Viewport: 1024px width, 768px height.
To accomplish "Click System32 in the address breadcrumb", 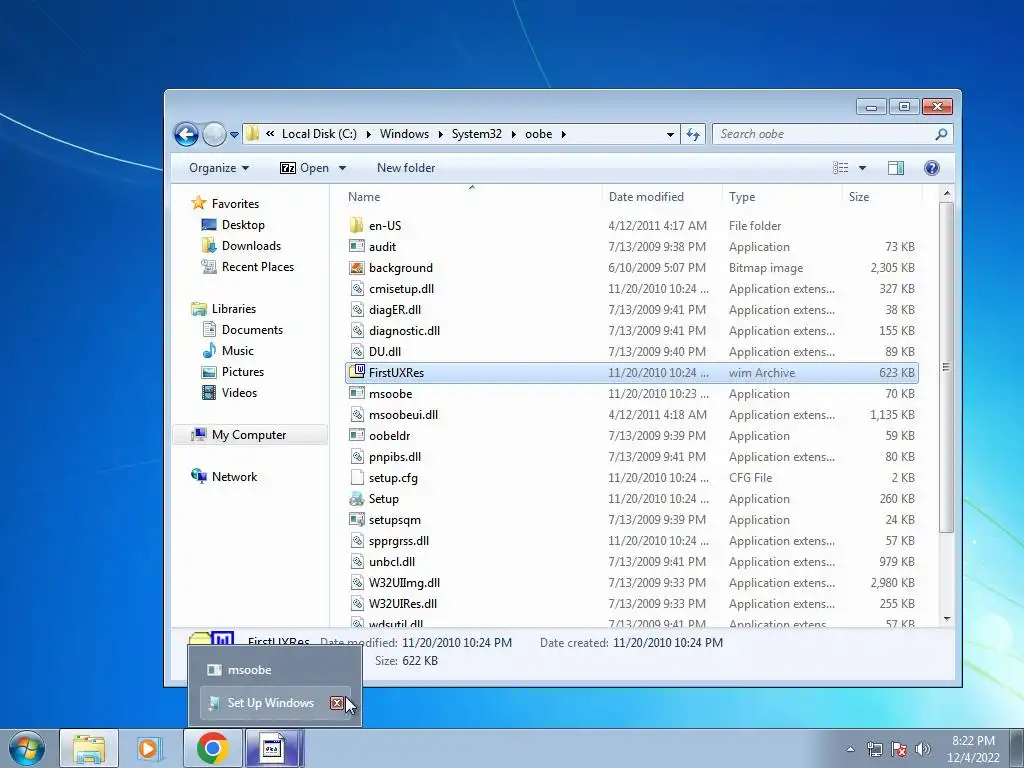I will (x=477, y=134).
